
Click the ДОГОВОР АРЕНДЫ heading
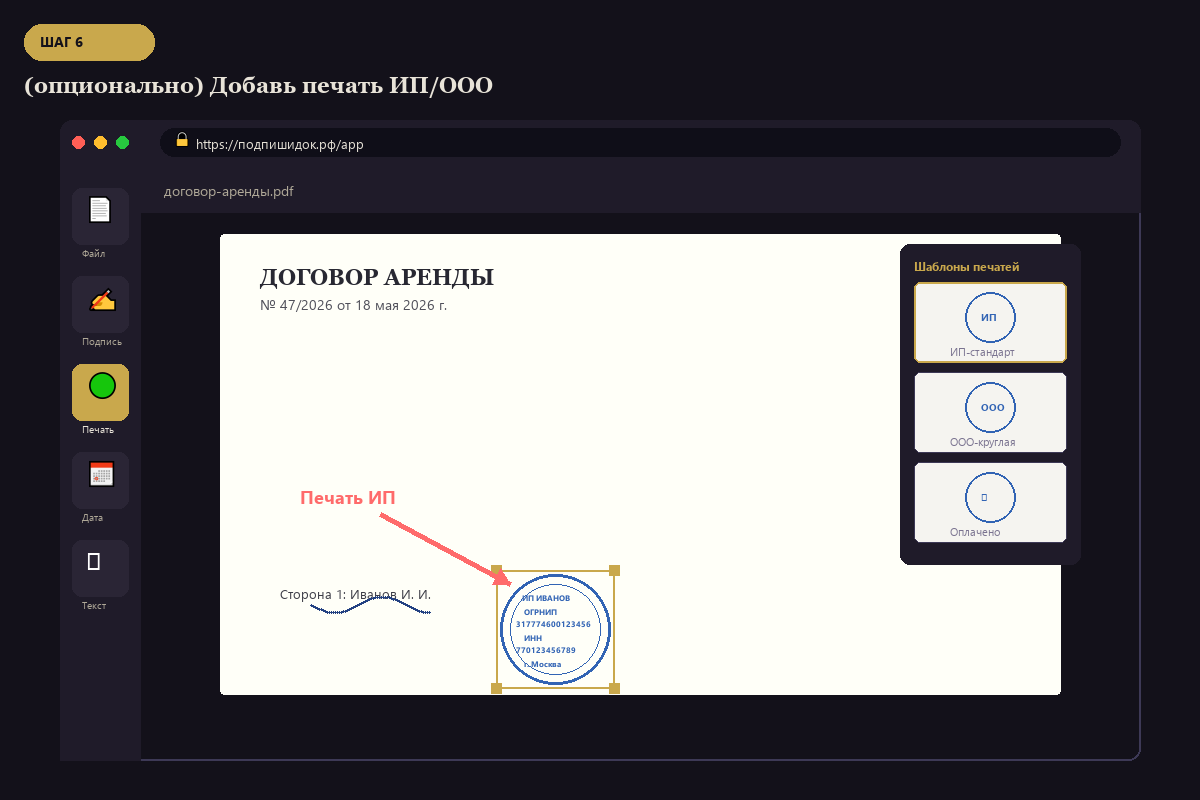tap(377, 277)
